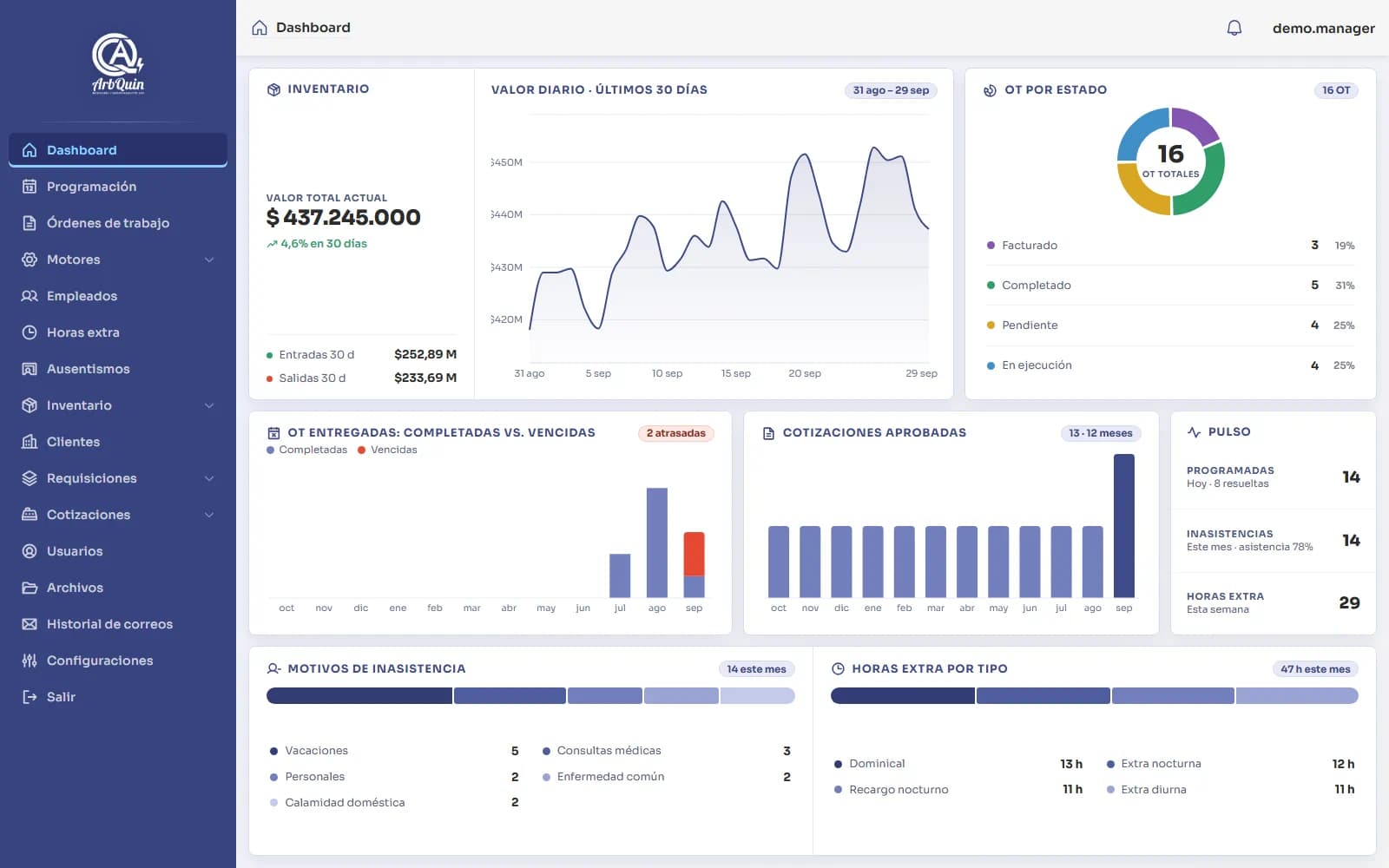Click the clock icon beside Horas Extra por Tipo
The width and height of the screenshot is (1389, 868).
pos(839,669)
